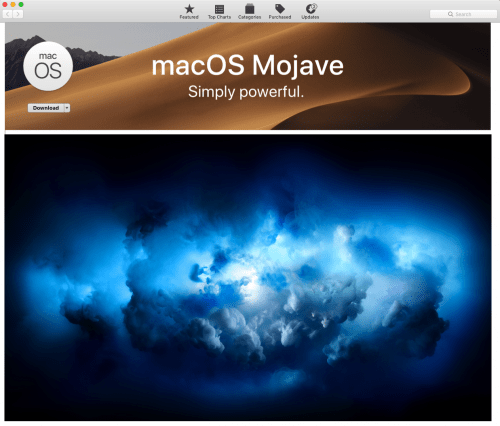This screenshot has height=426, width=500.
Task: Minimize the App Store window
Action: 13,4
